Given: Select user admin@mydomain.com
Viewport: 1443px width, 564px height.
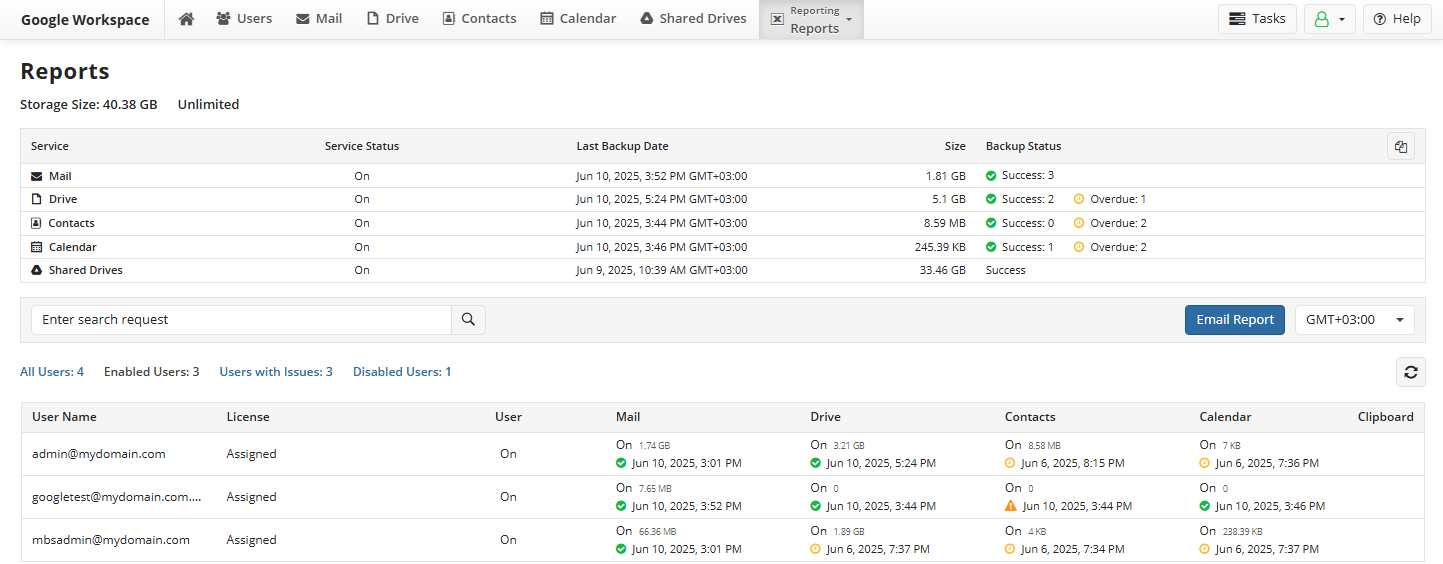Looking at the screenshot, I should (x=98, y=454).
